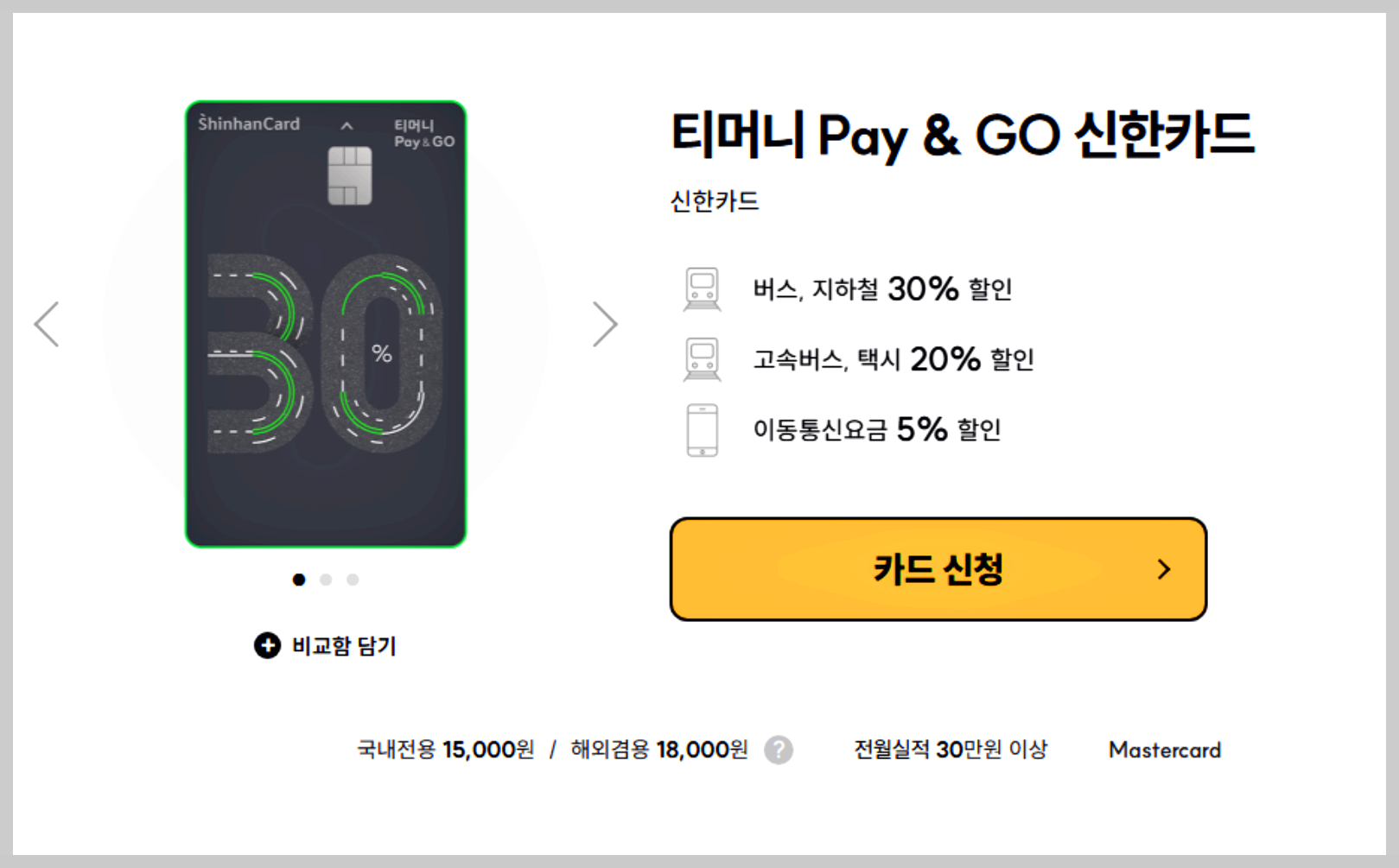The height and width of the screenshot is (868, 1399).
Task: Select the first carousel dot
Action: tap(299, 580)
